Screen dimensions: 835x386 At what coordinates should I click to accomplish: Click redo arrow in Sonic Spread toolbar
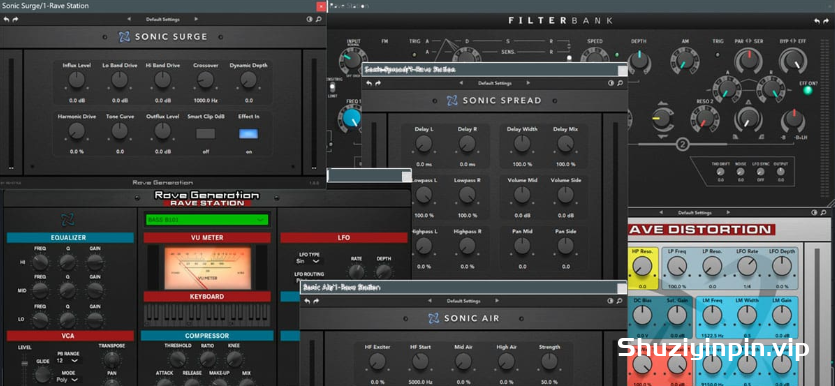click(x=378, y=83)
